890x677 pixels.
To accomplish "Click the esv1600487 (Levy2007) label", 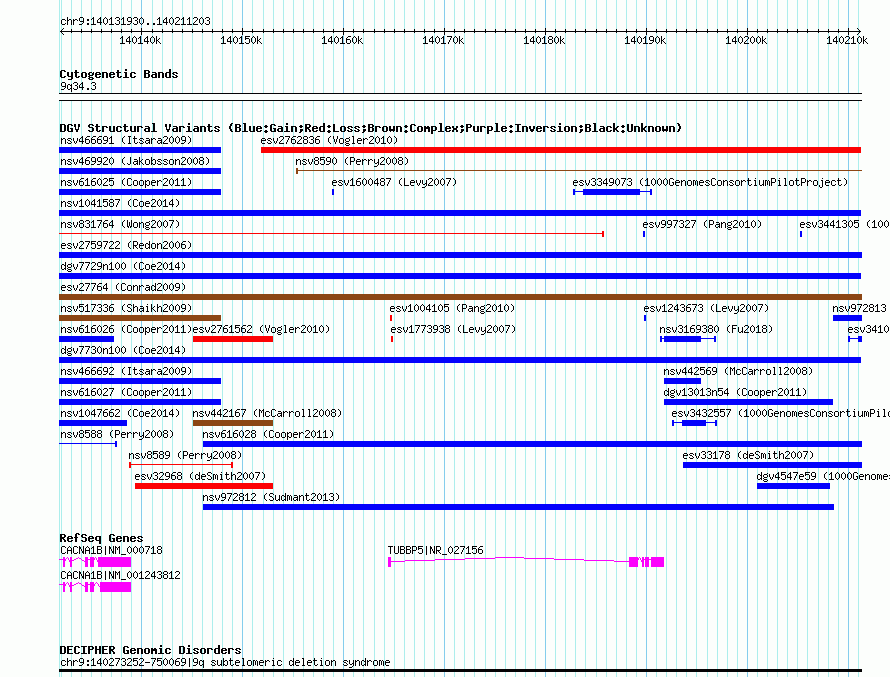I will [394, 182].
